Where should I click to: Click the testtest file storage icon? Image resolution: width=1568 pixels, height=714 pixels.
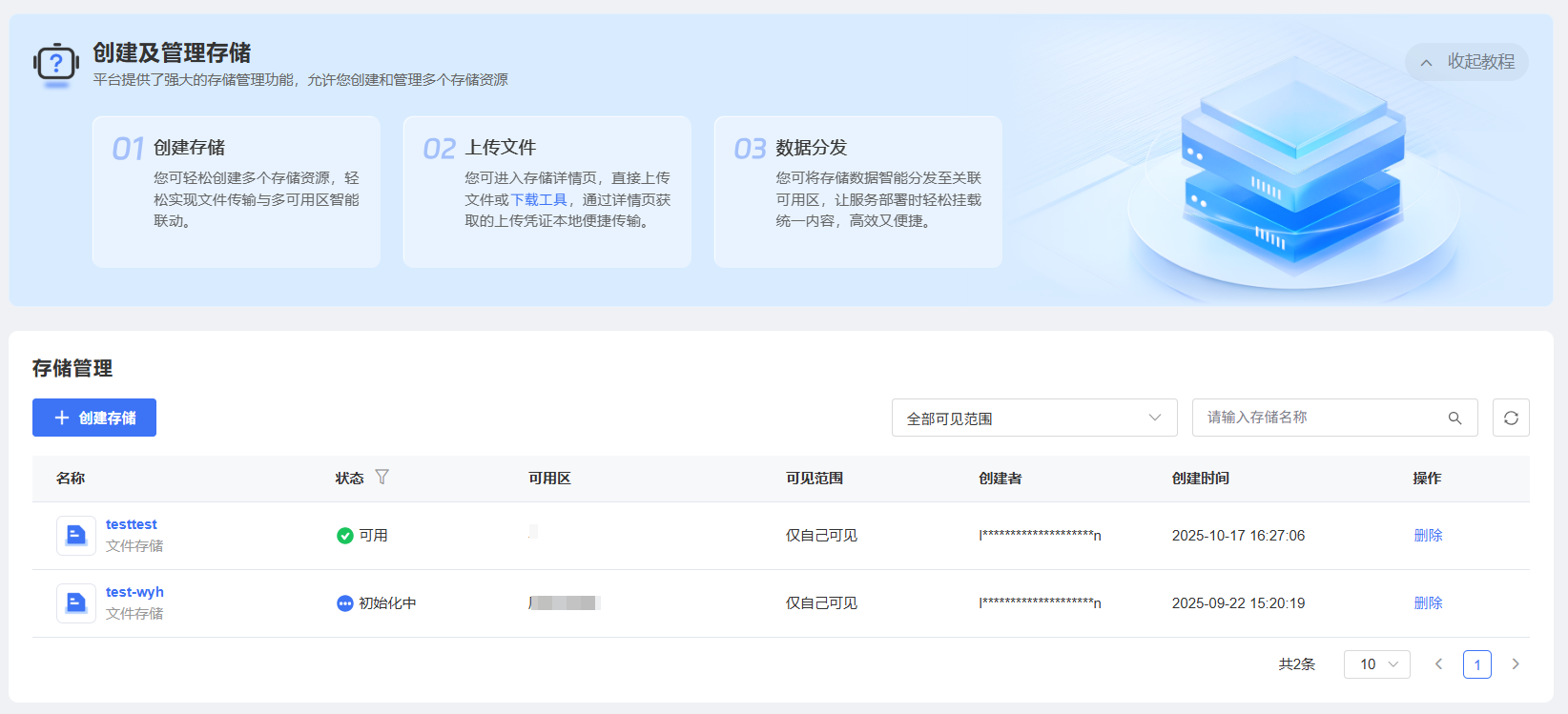[76, 536]
